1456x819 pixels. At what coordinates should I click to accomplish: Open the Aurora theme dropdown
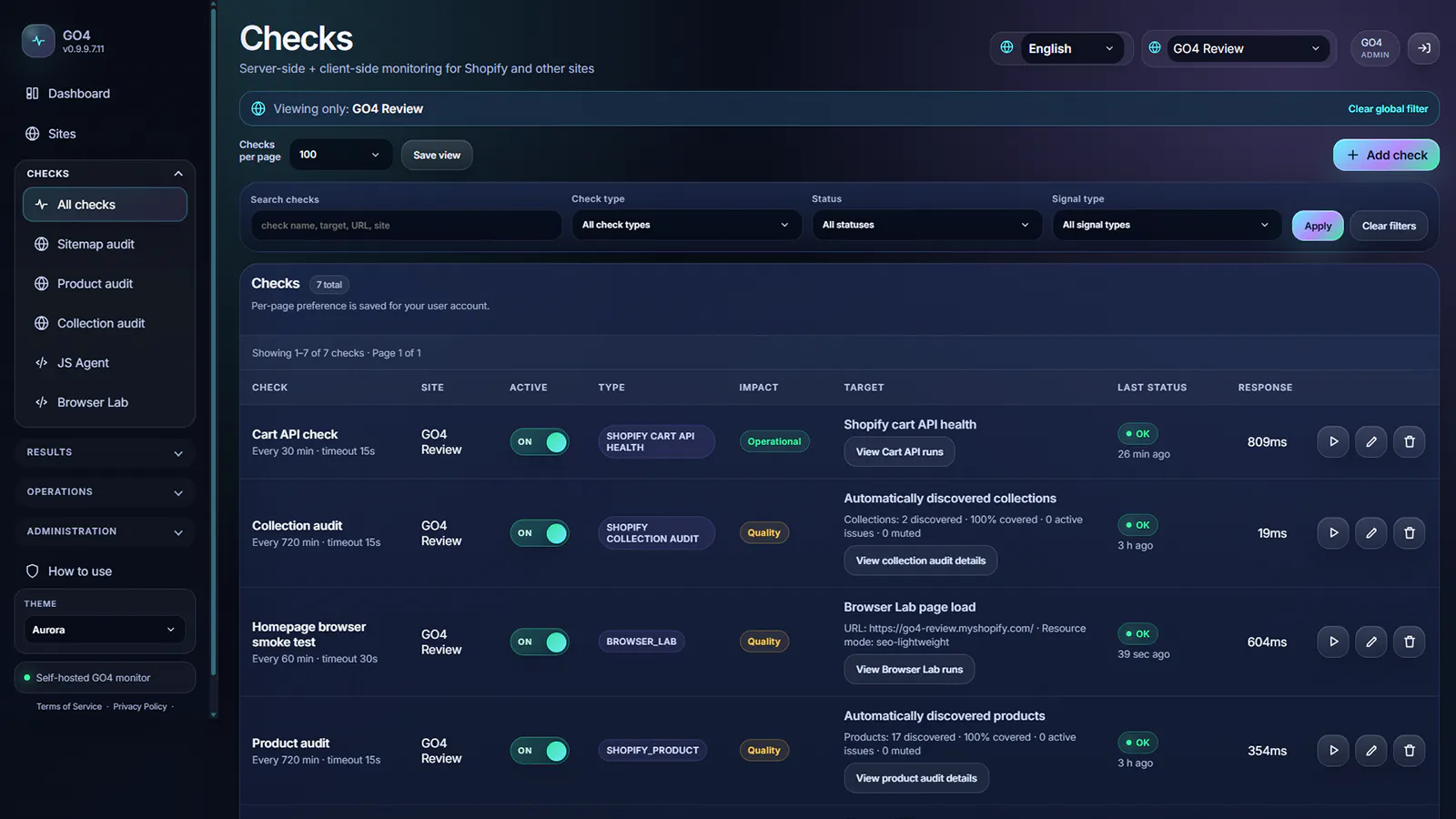click(x=103, y=630)
